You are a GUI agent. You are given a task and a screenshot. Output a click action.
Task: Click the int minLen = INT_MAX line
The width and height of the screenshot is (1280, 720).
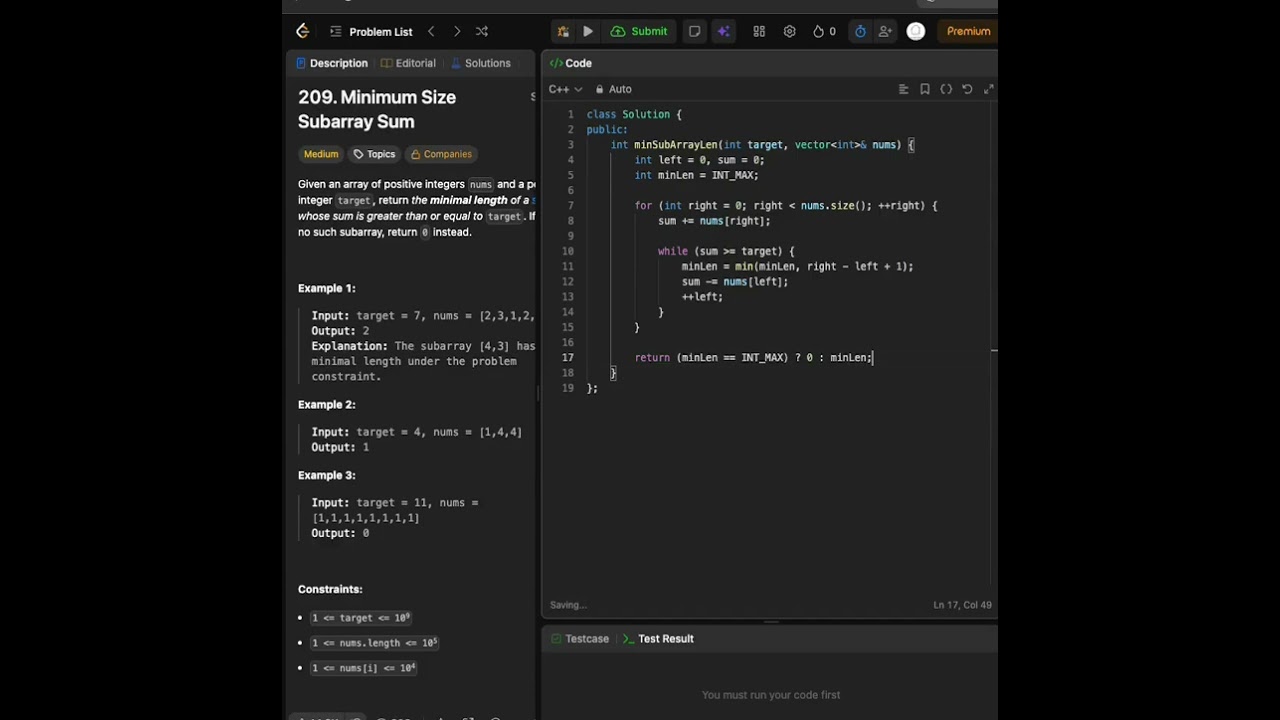point(697,175)
